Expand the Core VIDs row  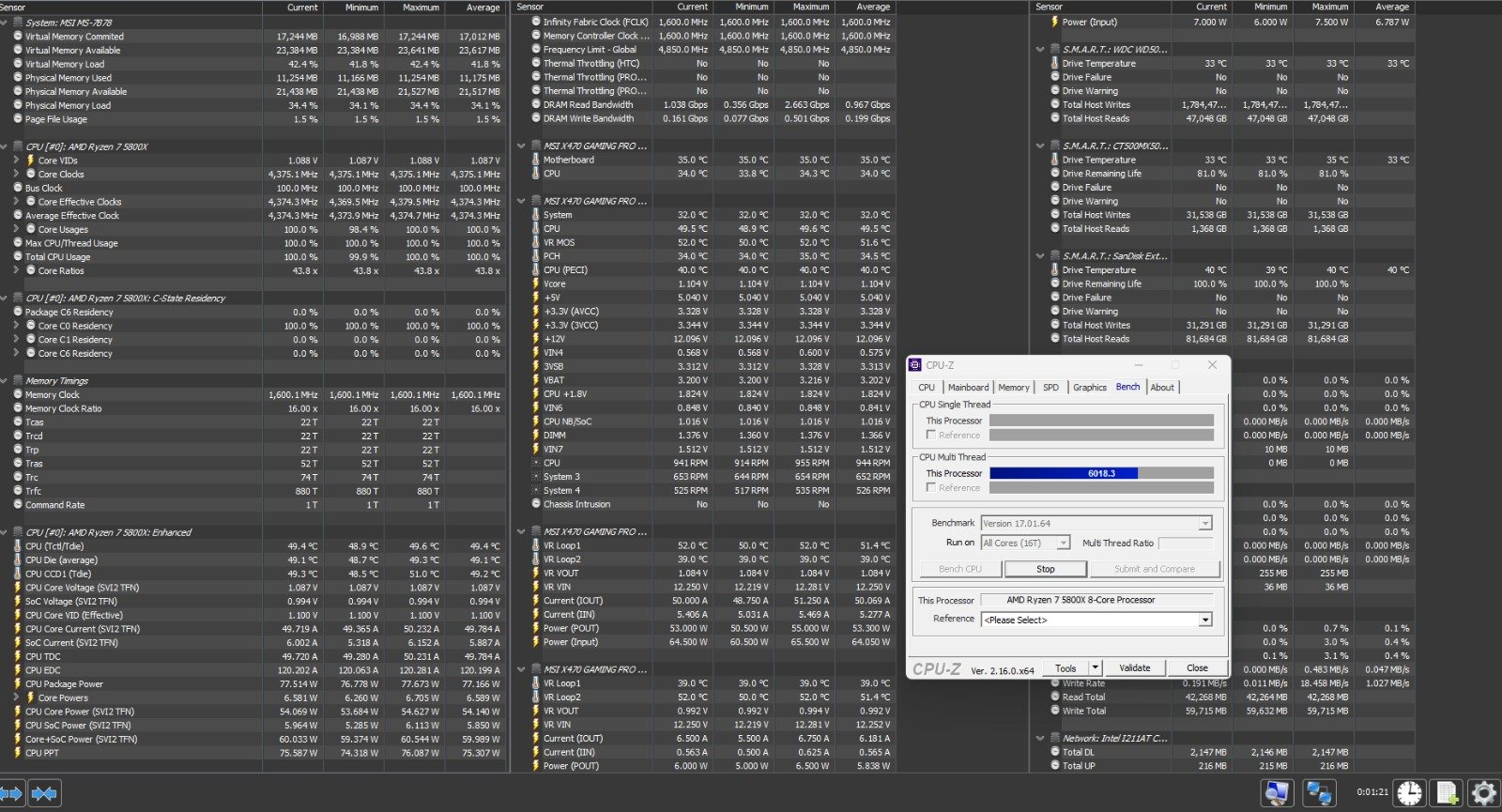click(17, 161)
